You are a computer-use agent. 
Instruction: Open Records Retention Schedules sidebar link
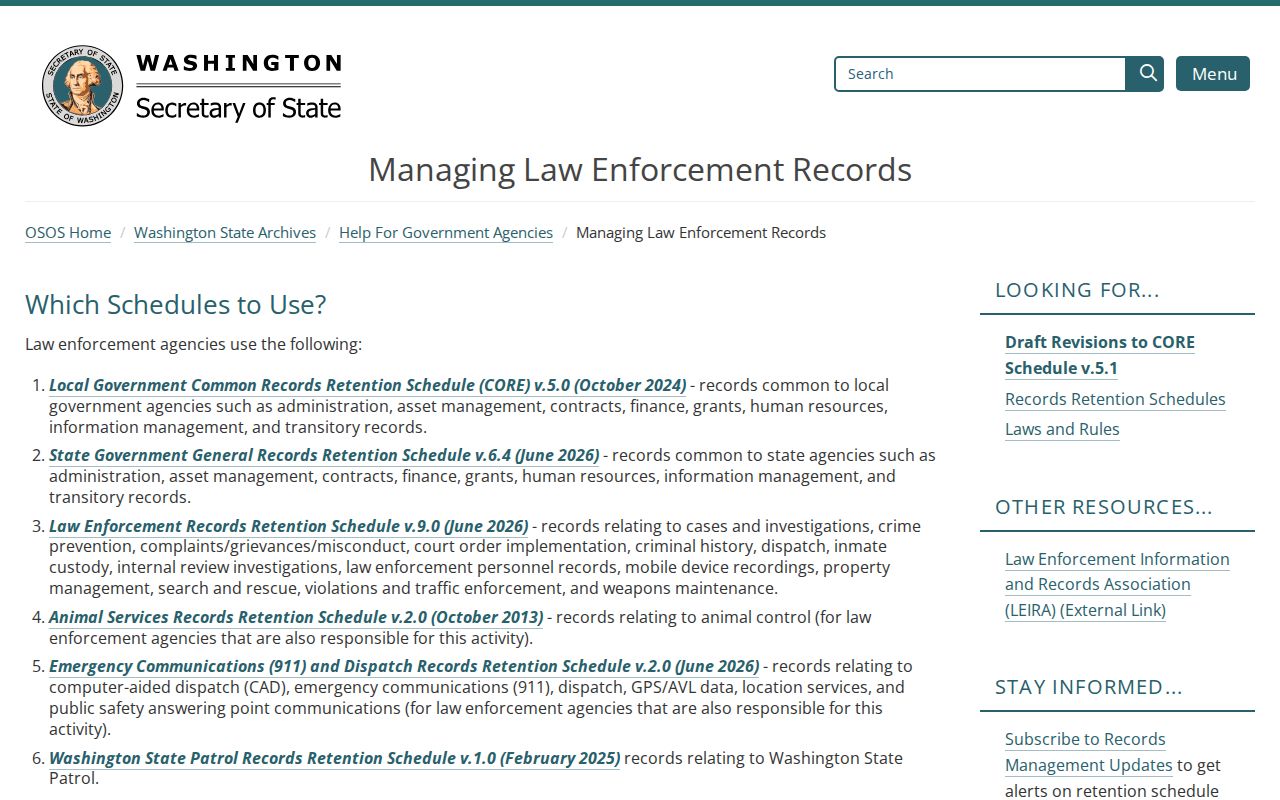(x=1115, y=399)
